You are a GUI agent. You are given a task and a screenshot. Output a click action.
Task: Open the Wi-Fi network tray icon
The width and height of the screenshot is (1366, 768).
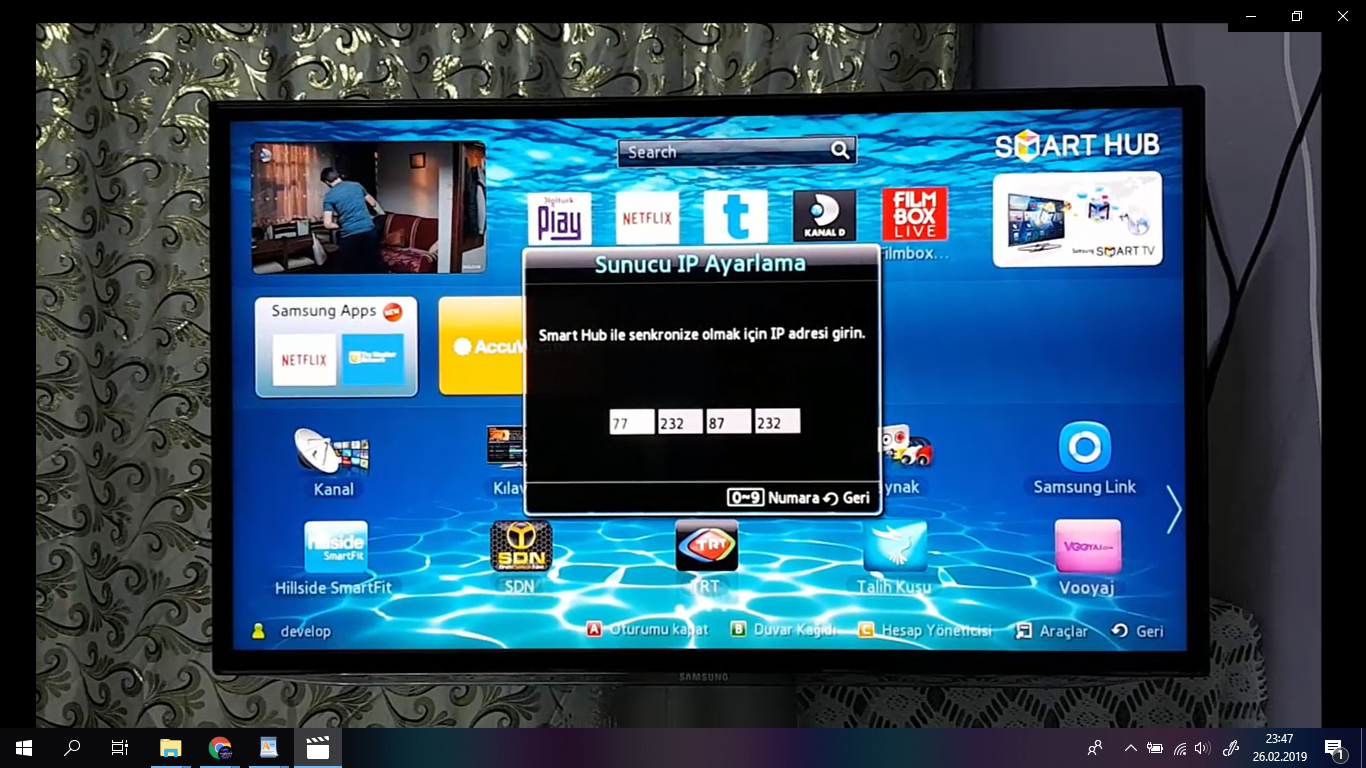click(x=1179, y=748)
